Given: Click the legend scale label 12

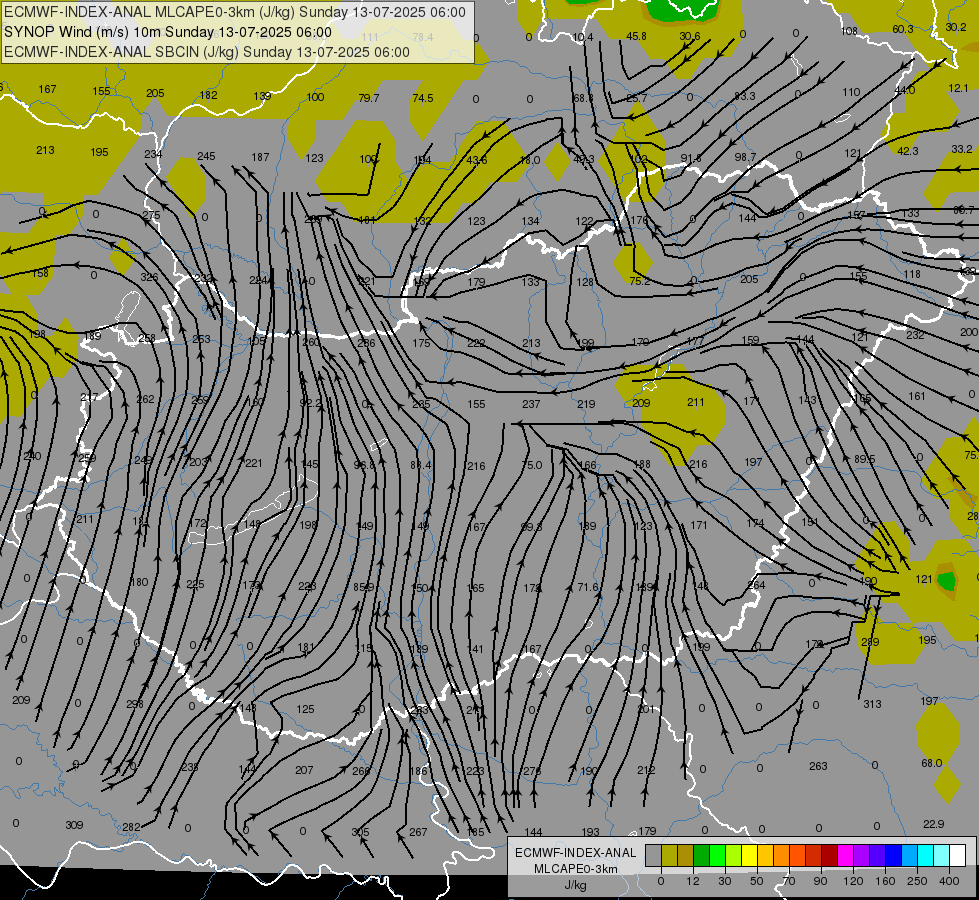Looking at the screenshot, I should click(x=693, y=881).
